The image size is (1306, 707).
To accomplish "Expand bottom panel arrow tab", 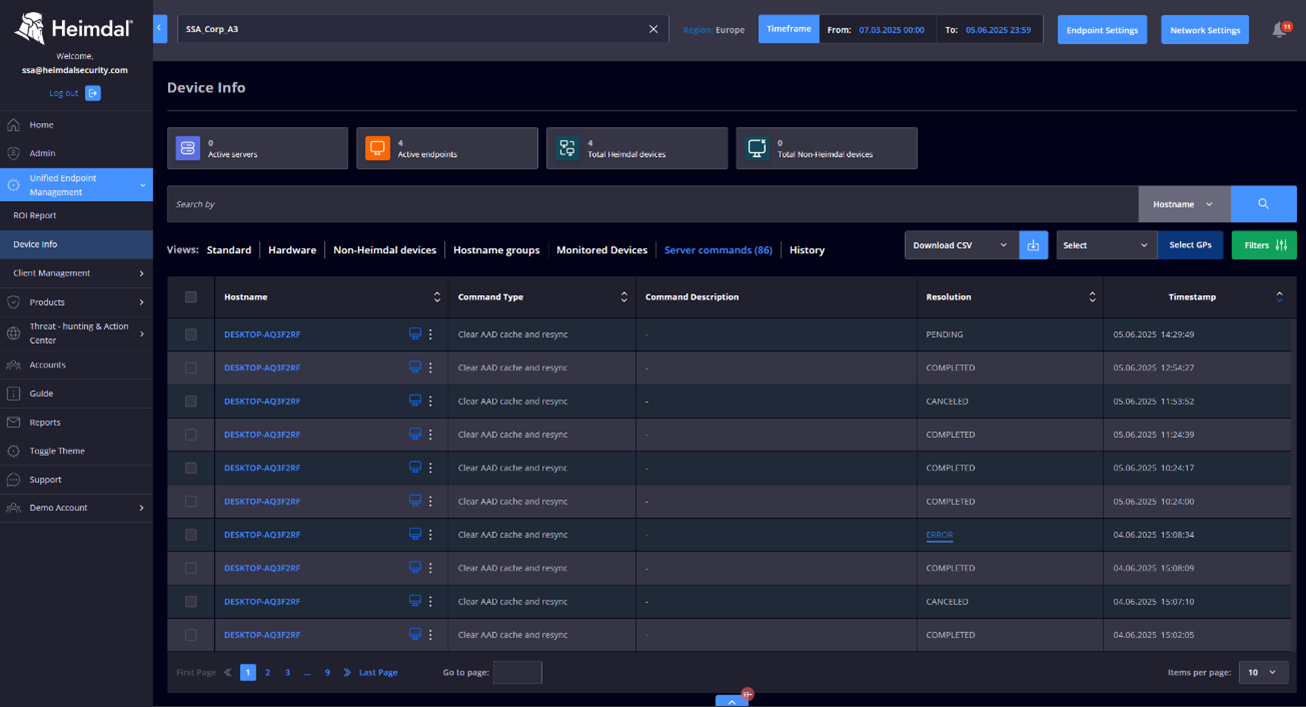I will point(732,701).
